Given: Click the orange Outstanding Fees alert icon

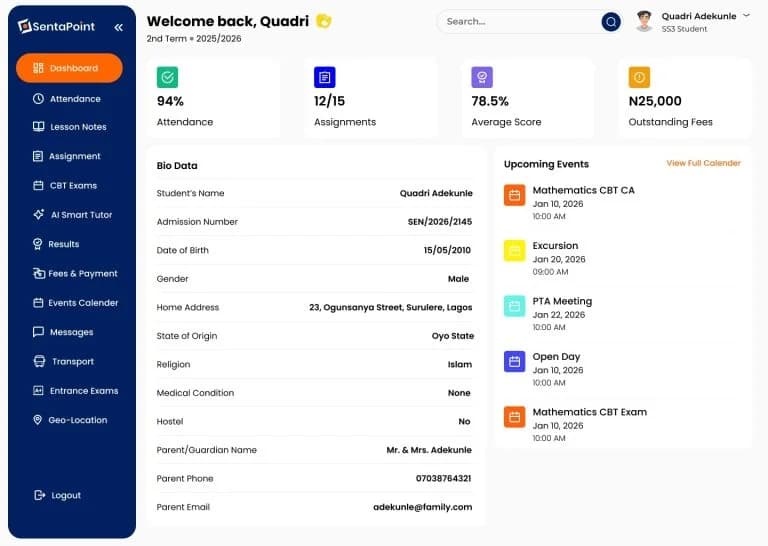Looking at the screenshot, I should point(639,77).
